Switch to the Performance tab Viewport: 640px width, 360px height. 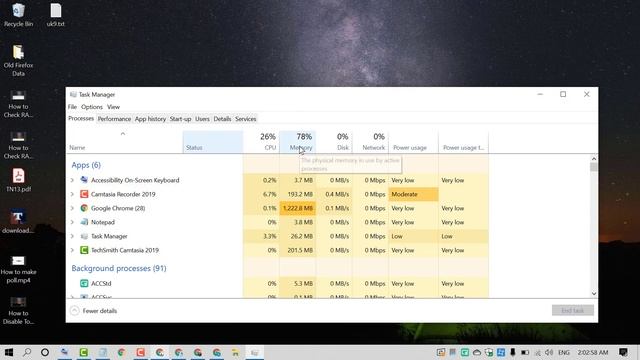[114, 119]
